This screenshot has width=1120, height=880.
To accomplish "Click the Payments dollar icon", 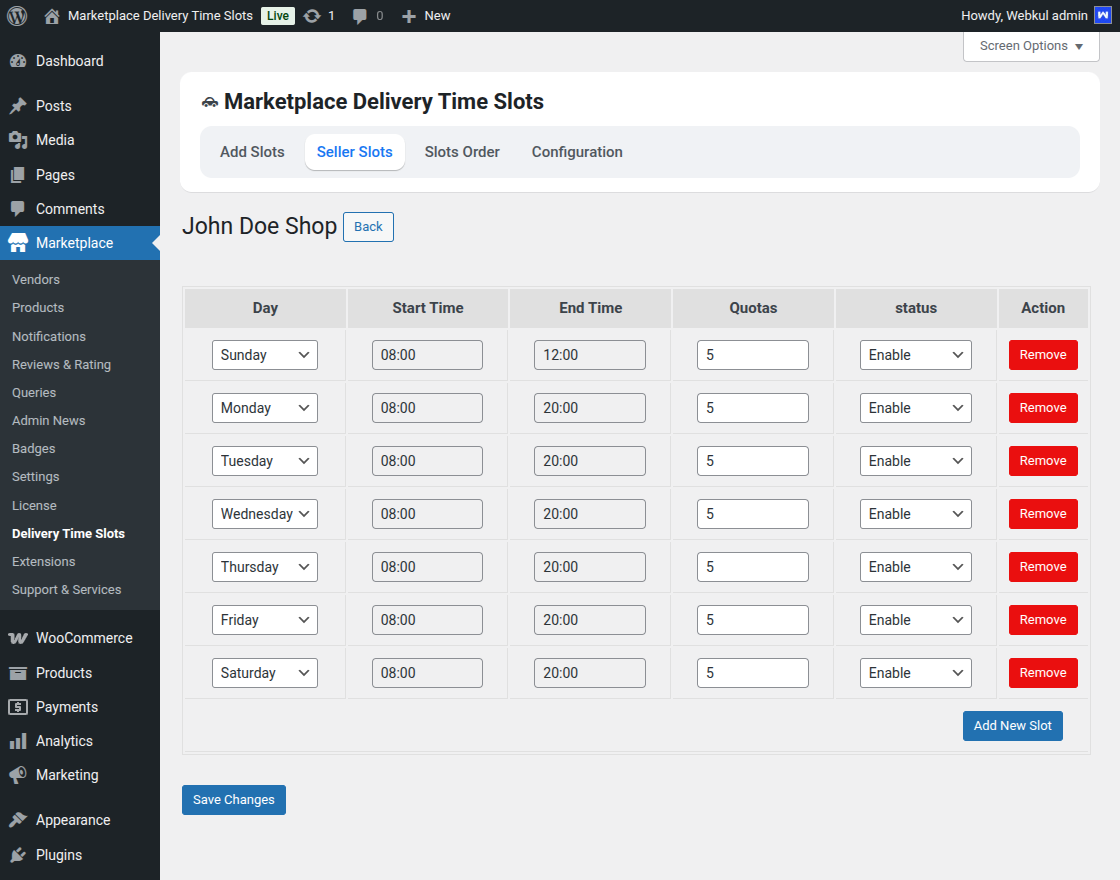I will [x=18, y=707].
